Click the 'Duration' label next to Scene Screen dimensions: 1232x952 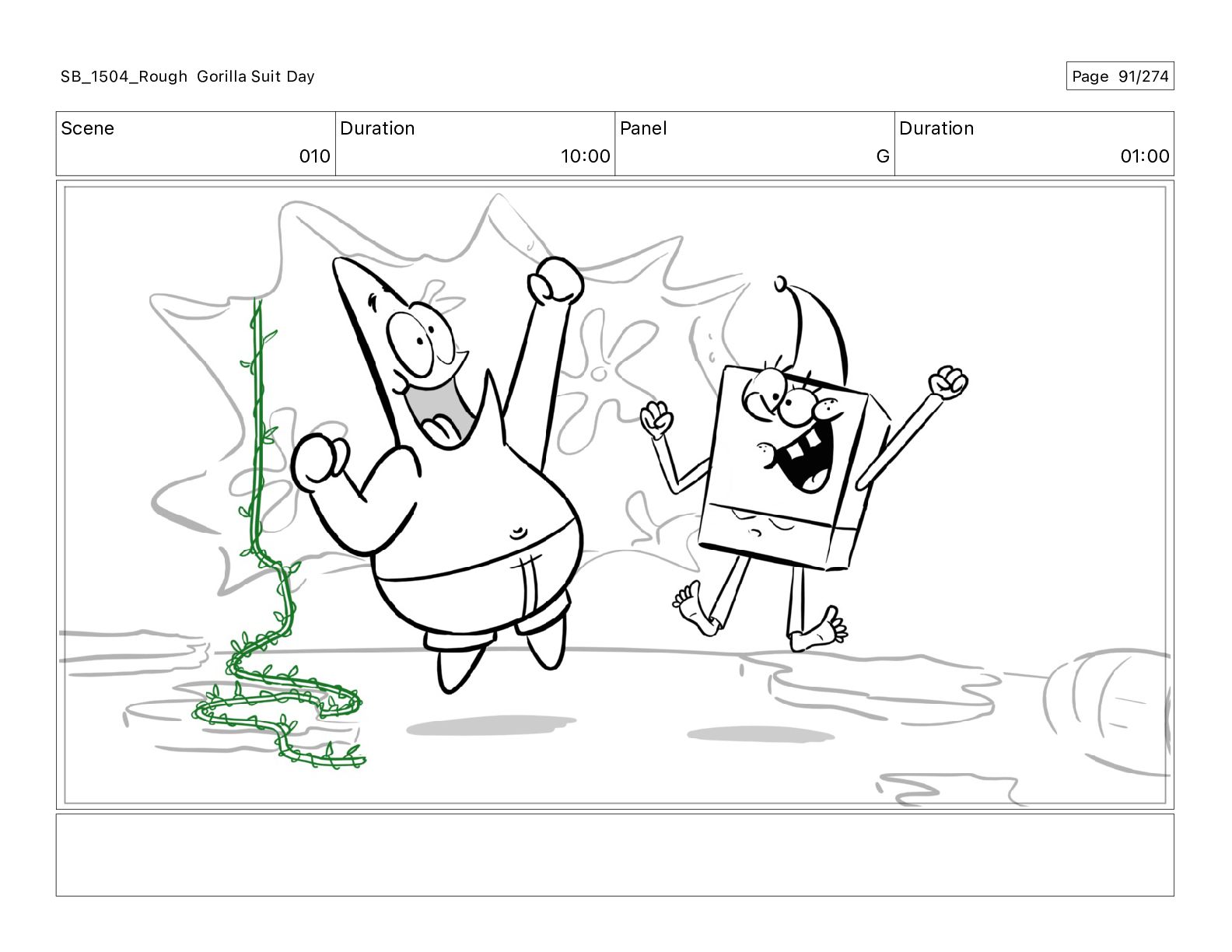click(x=377, y=128)
